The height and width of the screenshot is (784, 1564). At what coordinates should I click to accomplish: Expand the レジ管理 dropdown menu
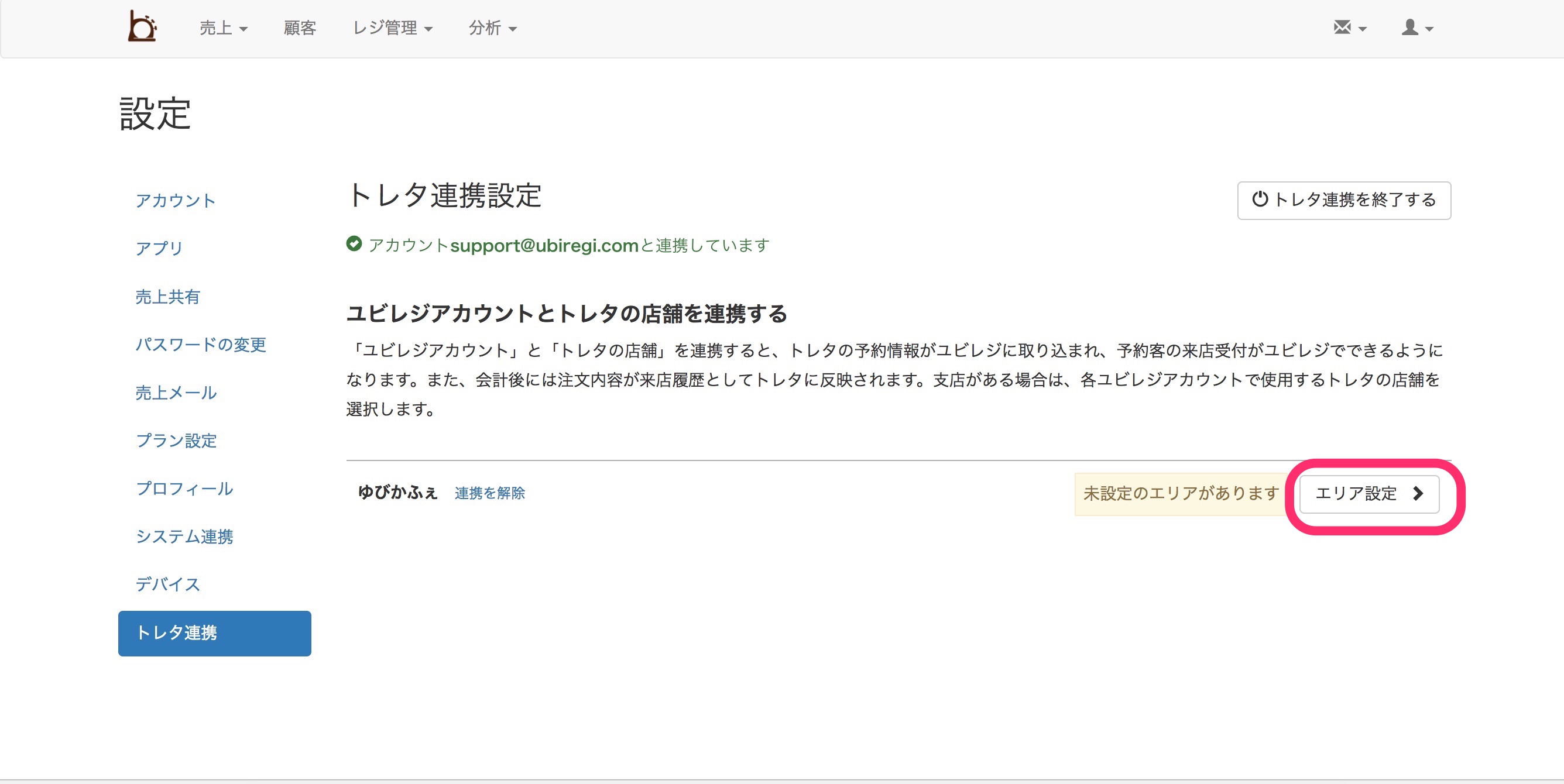[x=392, y=28]
